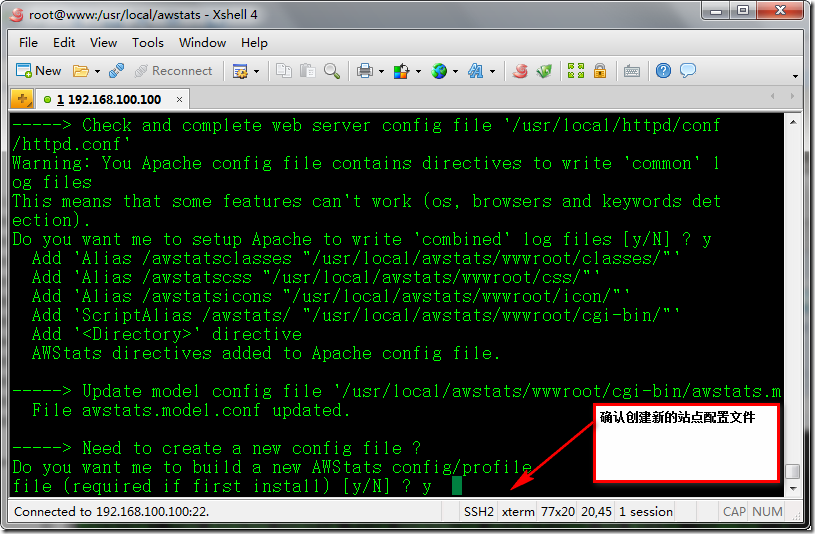Image resolution: width=815 pixels, height=534 pixels.
Task: Click 'Connected to 192.168.100.100:22.' status text
Action: coord(111,512)
